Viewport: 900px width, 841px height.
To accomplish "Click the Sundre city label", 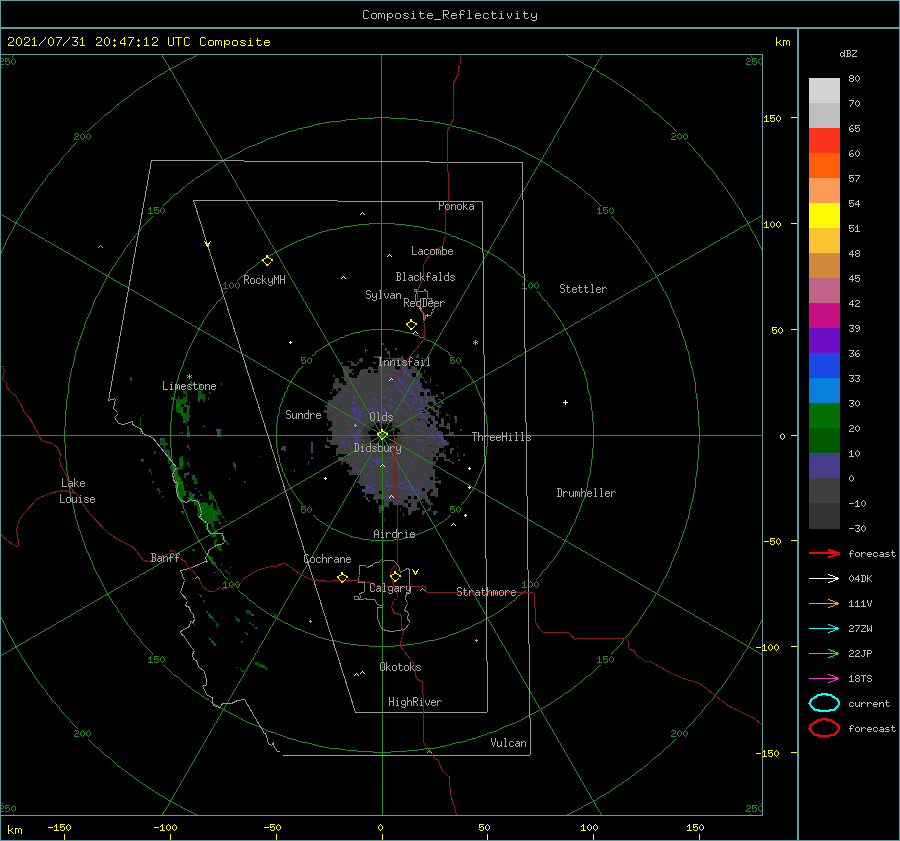I will 303,414.
